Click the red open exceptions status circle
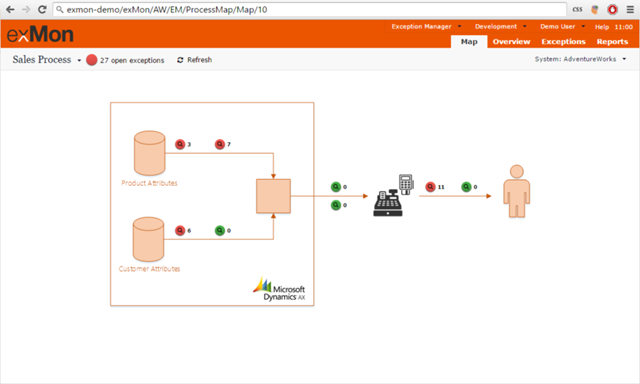This screenshot has width=640, height=384. click(91, 60)
